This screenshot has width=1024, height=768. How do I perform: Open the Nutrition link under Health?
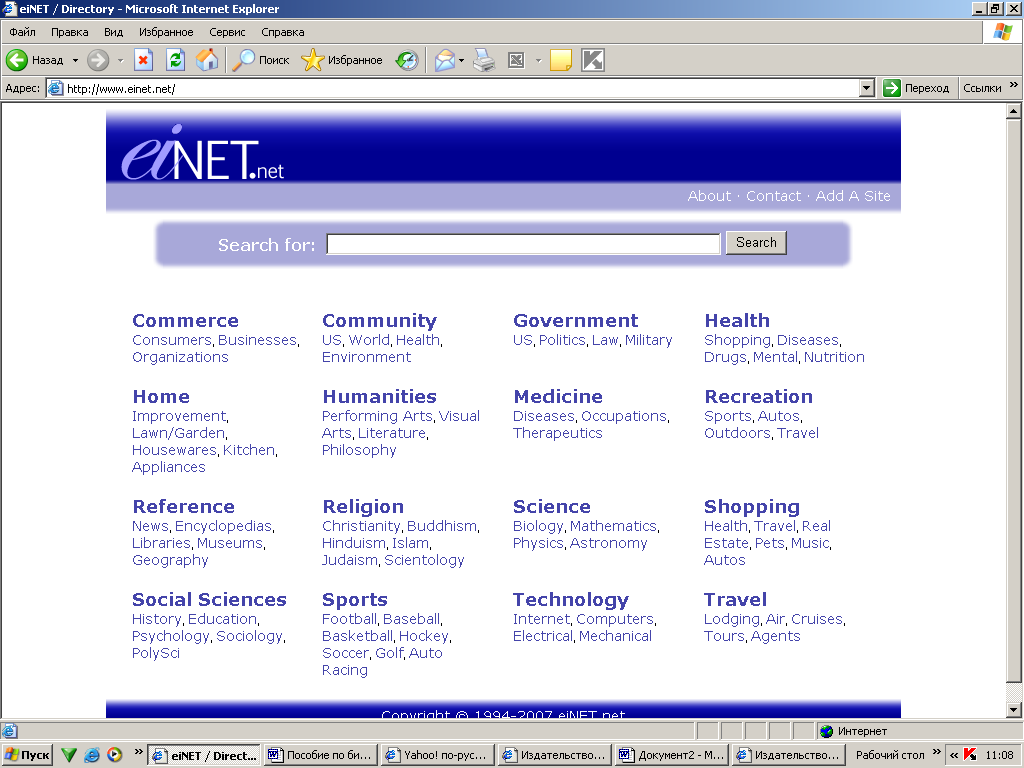tap(834, 357)
